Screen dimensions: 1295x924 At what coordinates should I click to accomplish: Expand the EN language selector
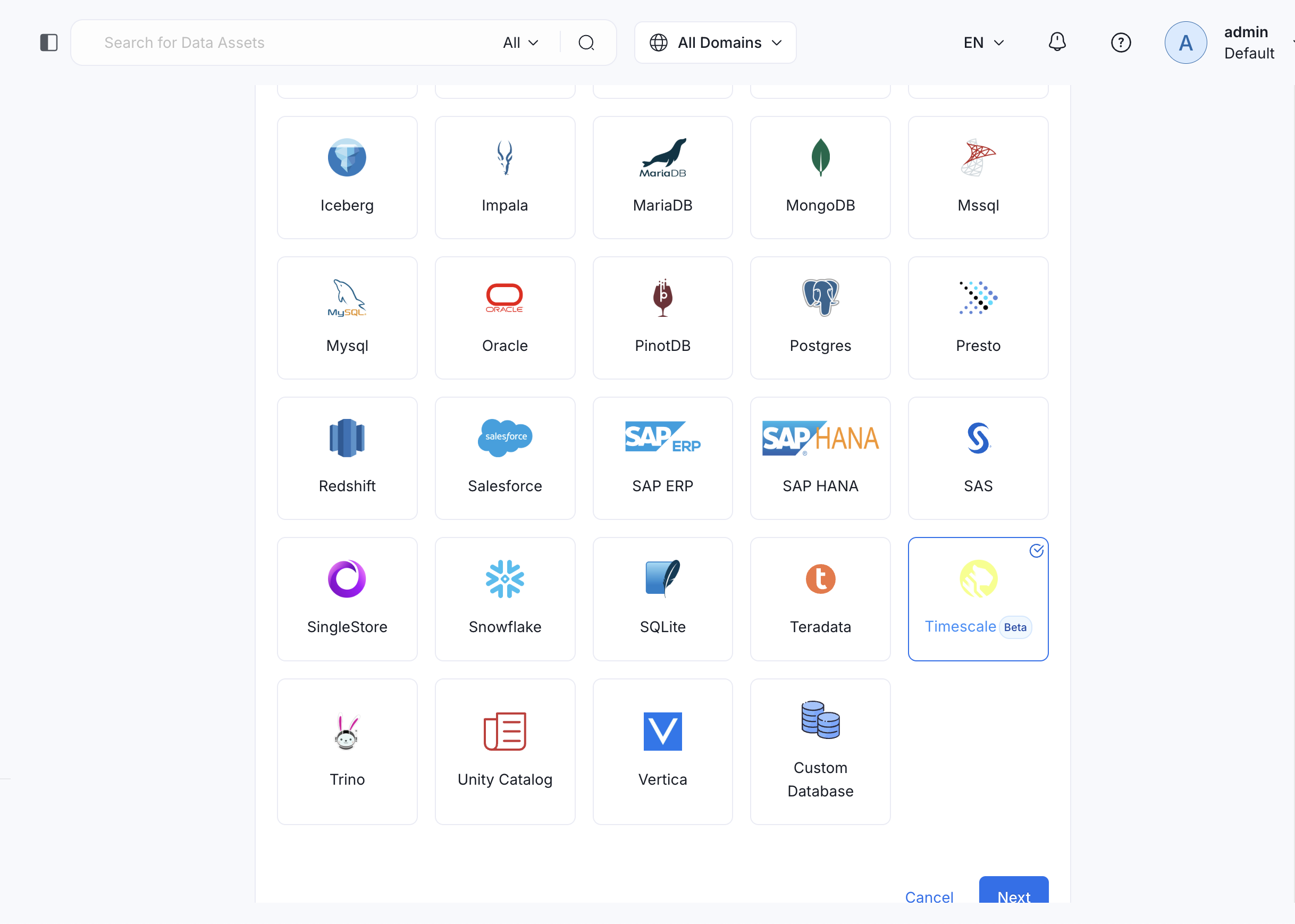click(x=983, y=43)
